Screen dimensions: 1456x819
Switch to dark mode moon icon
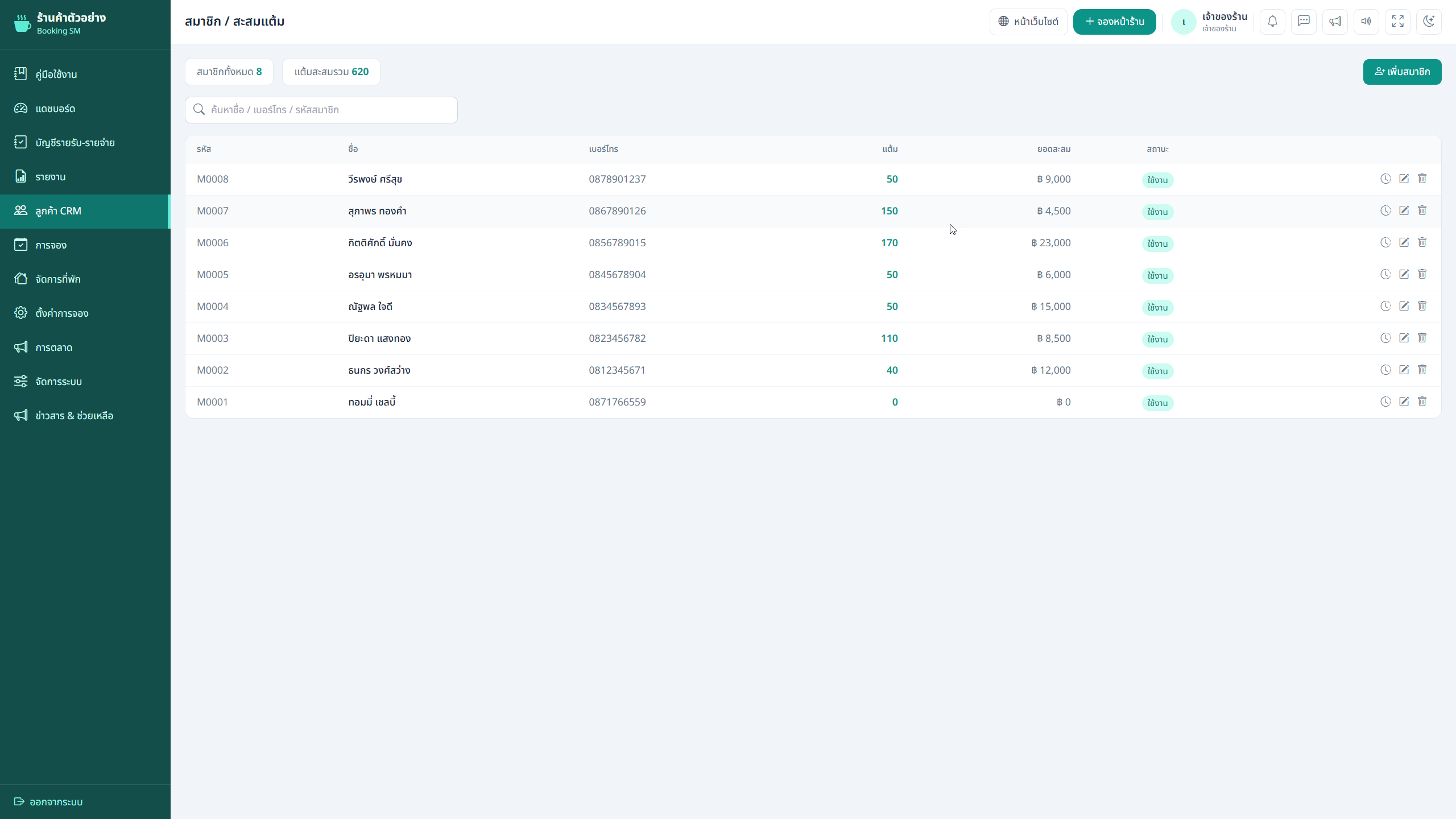1429,22
